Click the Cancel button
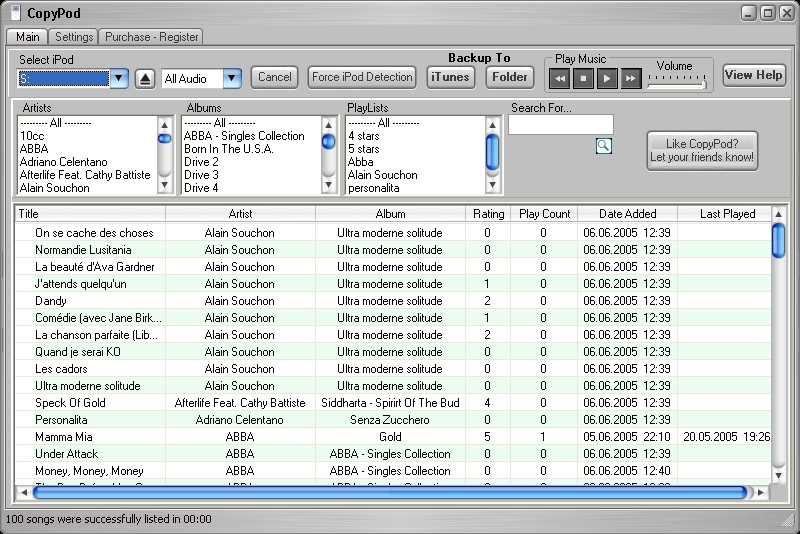Screen dimensions: 800x534 click(274, 77)
